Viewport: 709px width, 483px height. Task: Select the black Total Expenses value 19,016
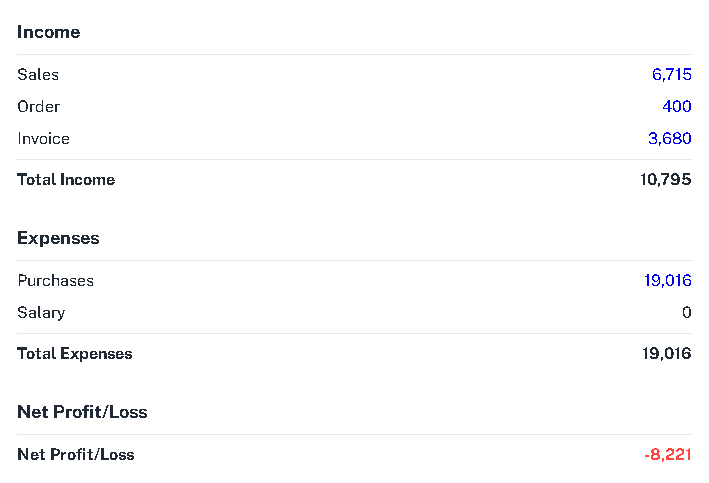coord(666,354)
